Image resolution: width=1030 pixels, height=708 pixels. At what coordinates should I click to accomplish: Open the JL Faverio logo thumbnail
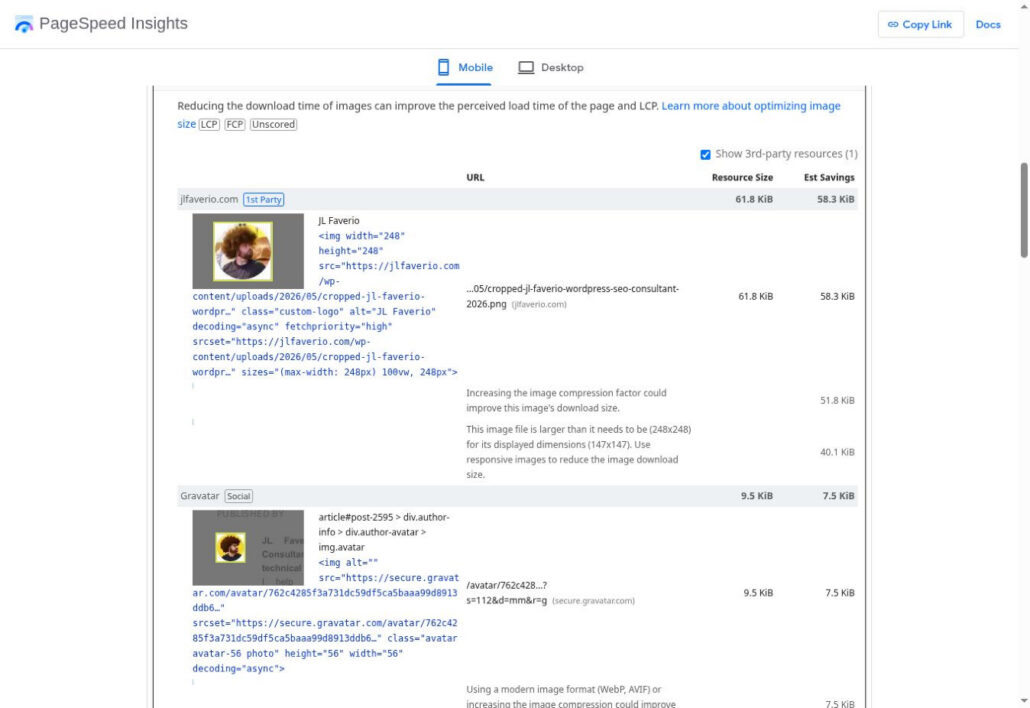pyautogui.click(x=248, y=251)
